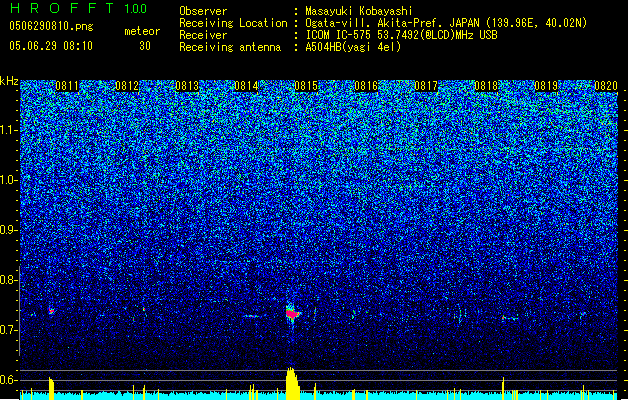Click the 0.6 frequency axis label
Viewport: 629px width, 400px height.
tap(8, 380)
